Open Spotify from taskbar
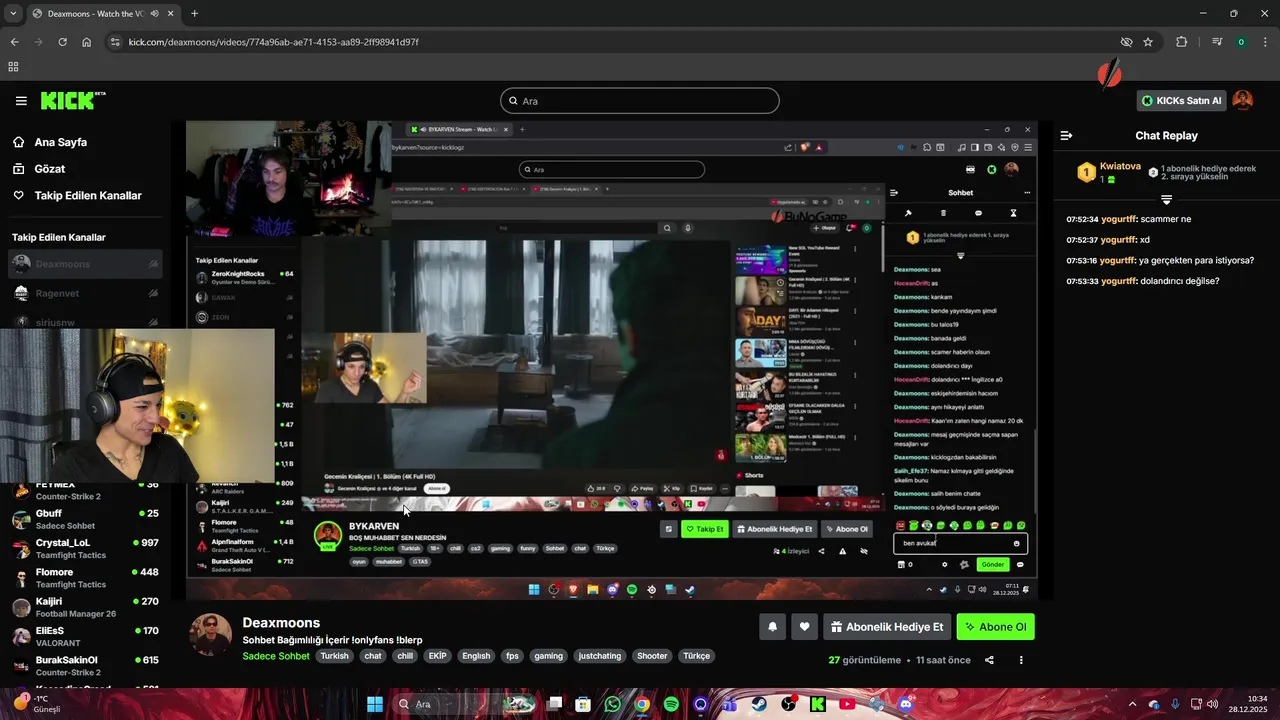This screenshot has width=1280, height=720. (671, 704)
